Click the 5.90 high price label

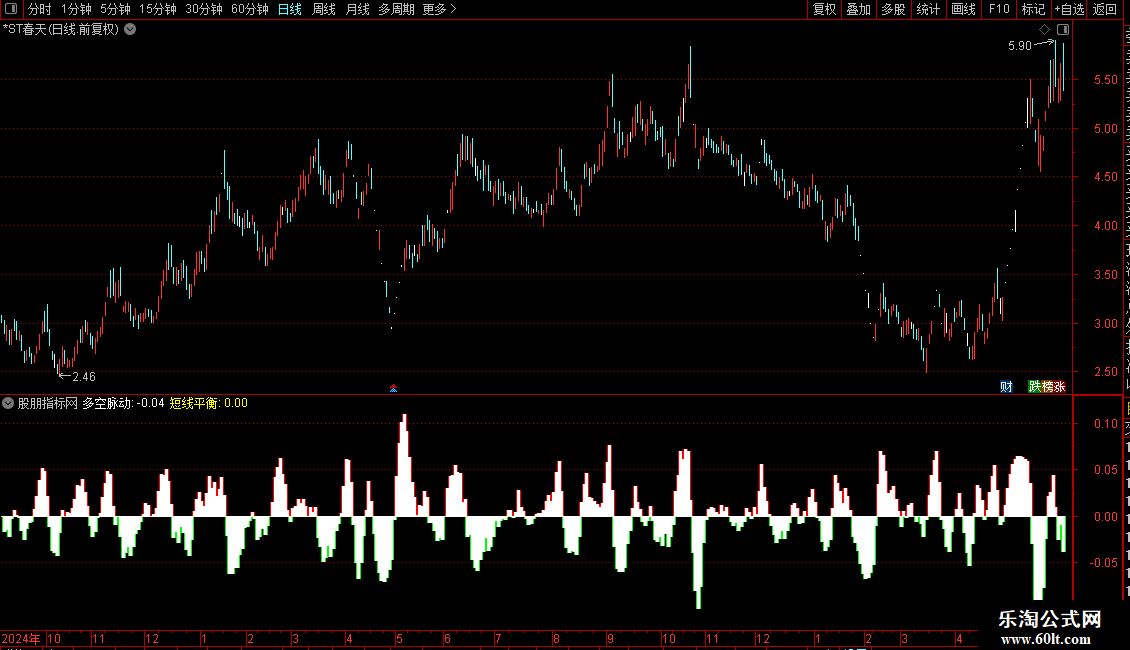click(1020, 46)
